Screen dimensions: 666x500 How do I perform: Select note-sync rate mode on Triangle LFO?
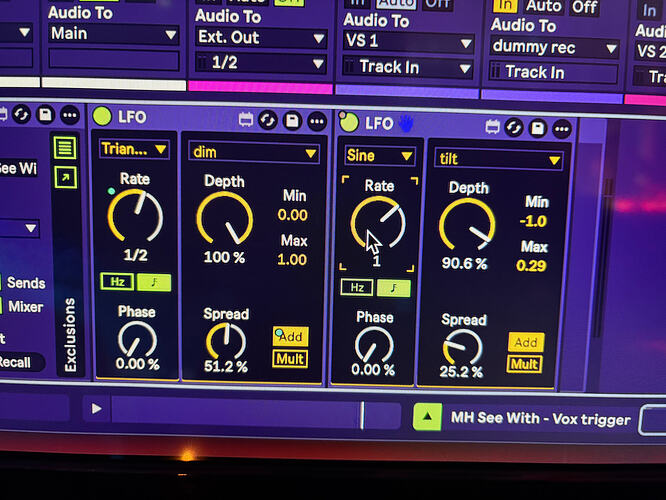tap(154, 282)
